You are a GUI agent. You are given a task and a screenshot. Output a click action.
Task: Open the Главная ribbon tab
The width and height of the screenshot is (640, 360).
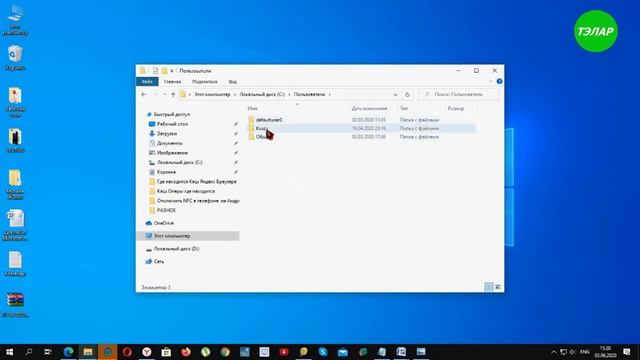172,82
